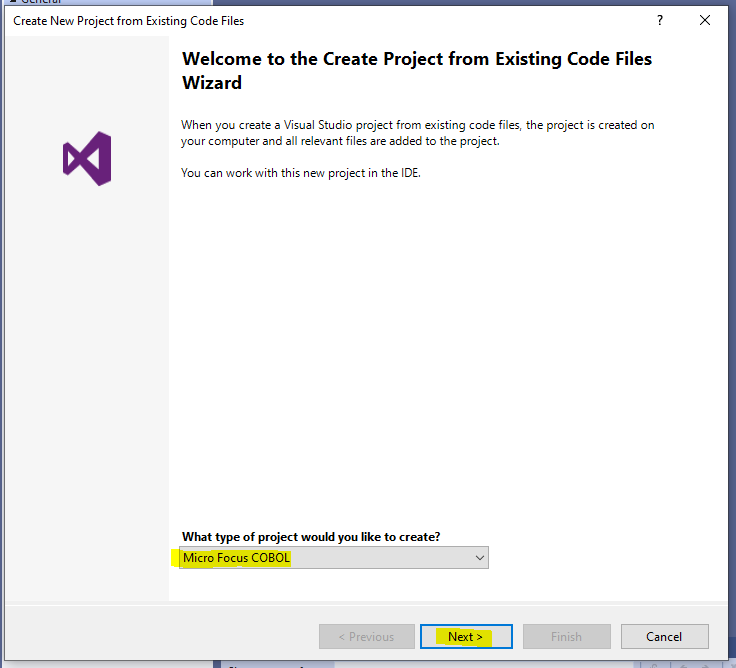Close the wizard with the X button
736x668 pixels.
click(x=706, y=20)
